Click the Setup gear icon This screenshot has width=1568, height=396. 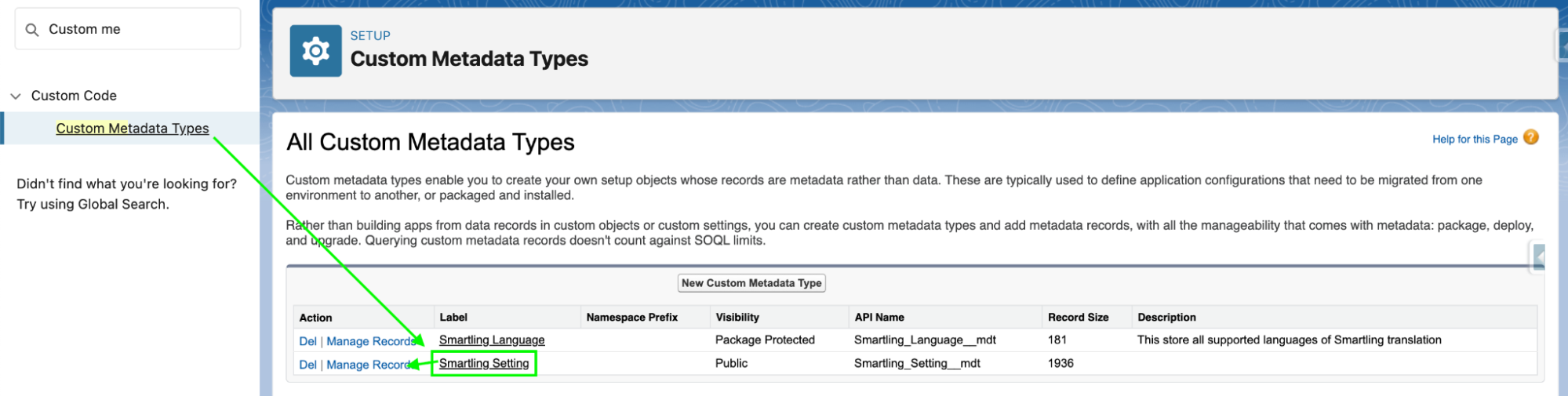(315, 51)
